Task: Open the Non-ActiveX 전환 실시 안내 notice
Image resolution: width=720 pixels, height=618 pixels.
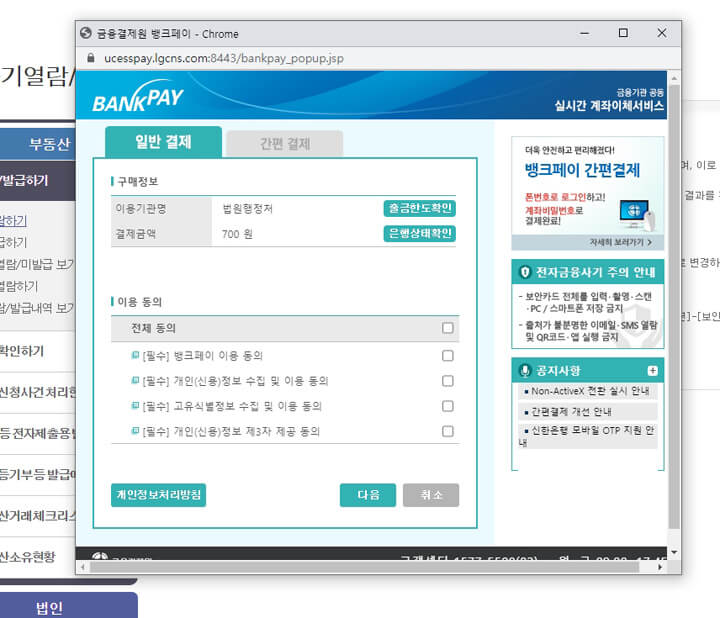Action: tap(590, 391)
